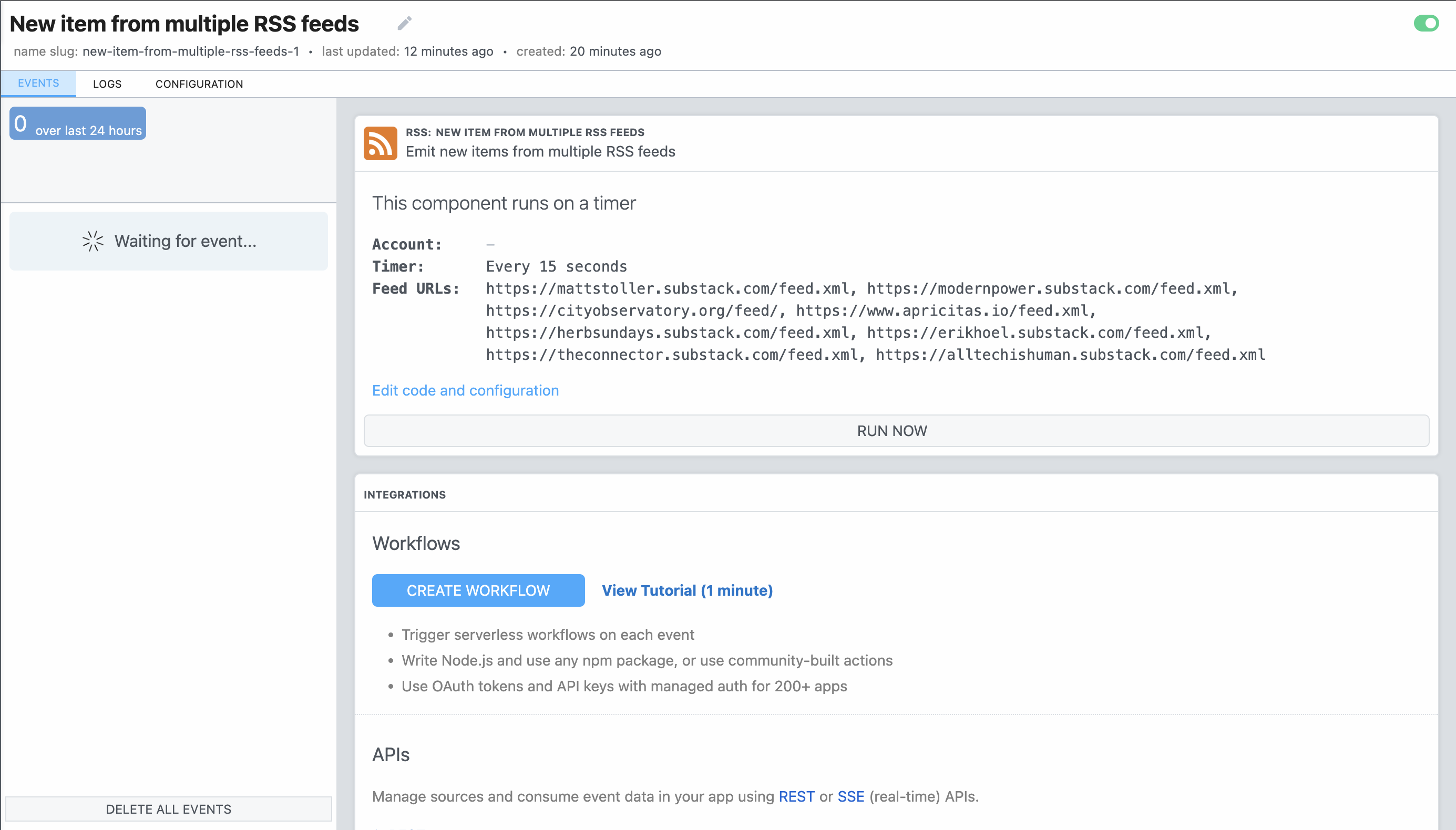Click CREATE WORKFLOW under Workflows

pyautogui.click(x=478, y=590)
